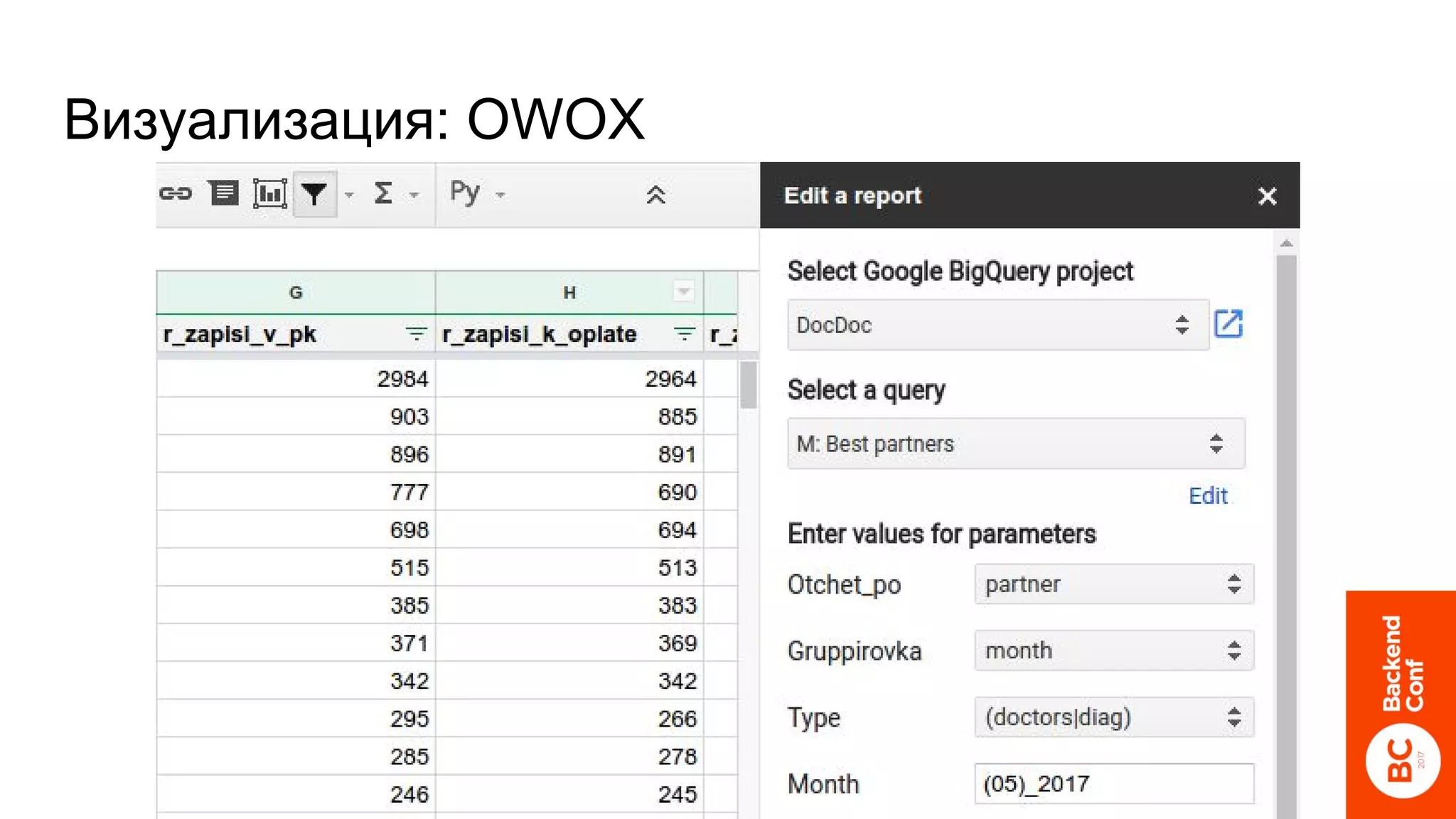Select cell with value 698
The image size is (1456, 819).
[296, 529]
